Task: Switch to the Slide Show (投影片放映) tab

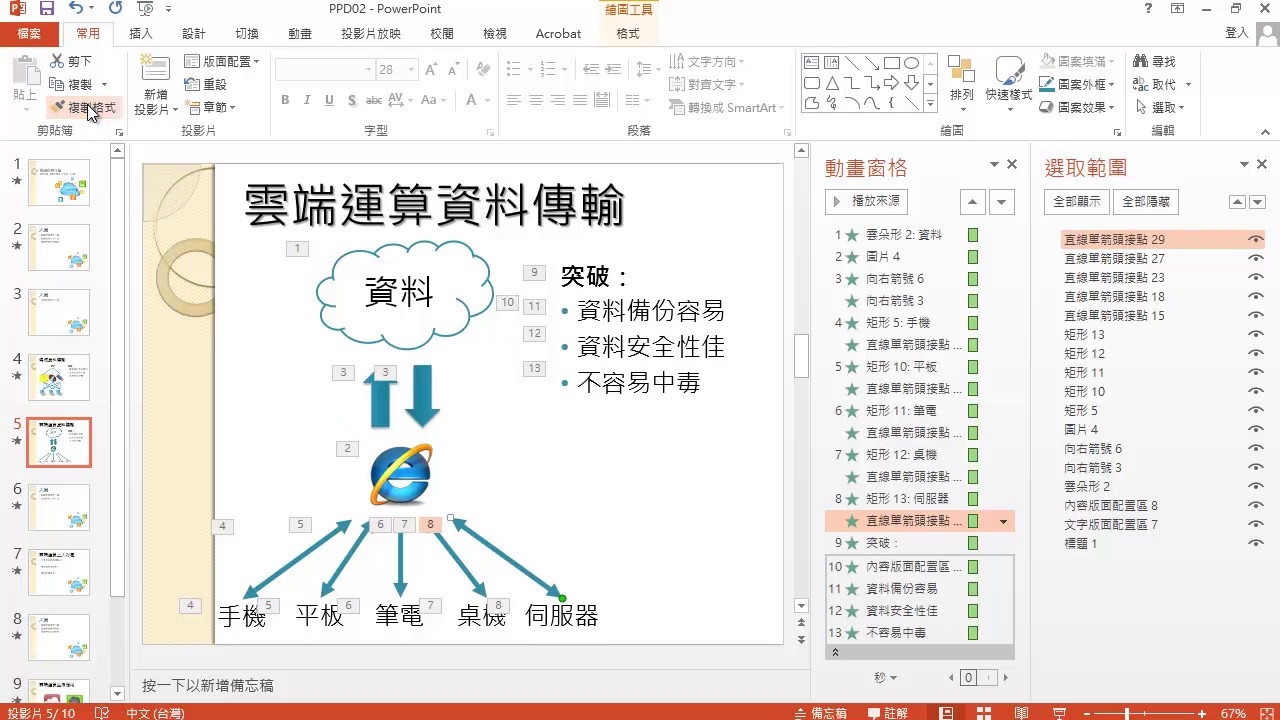Action: tap(371, 33)
